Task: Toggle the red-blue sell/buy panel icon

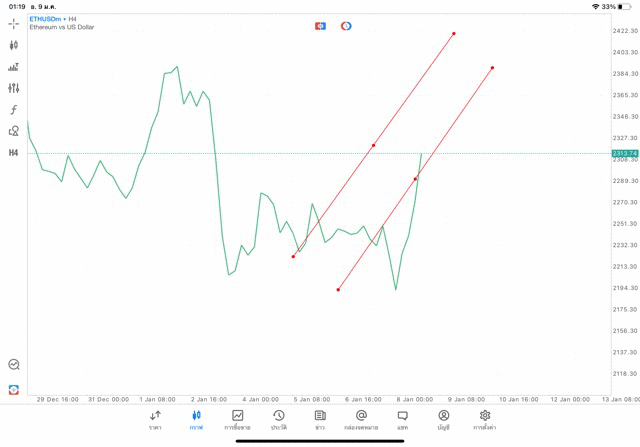Action: [320, 26]
